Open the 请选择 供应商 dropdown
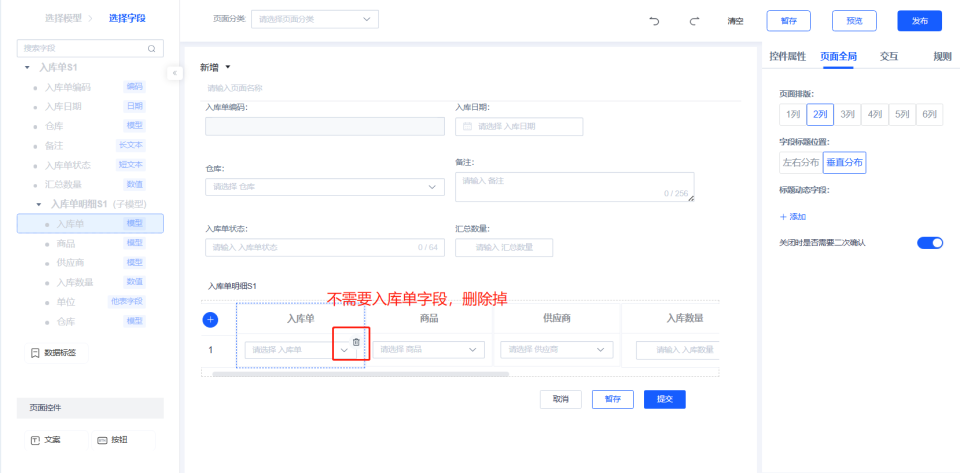The width and height of the screenshot is (960, 473). tap(557, 349)
